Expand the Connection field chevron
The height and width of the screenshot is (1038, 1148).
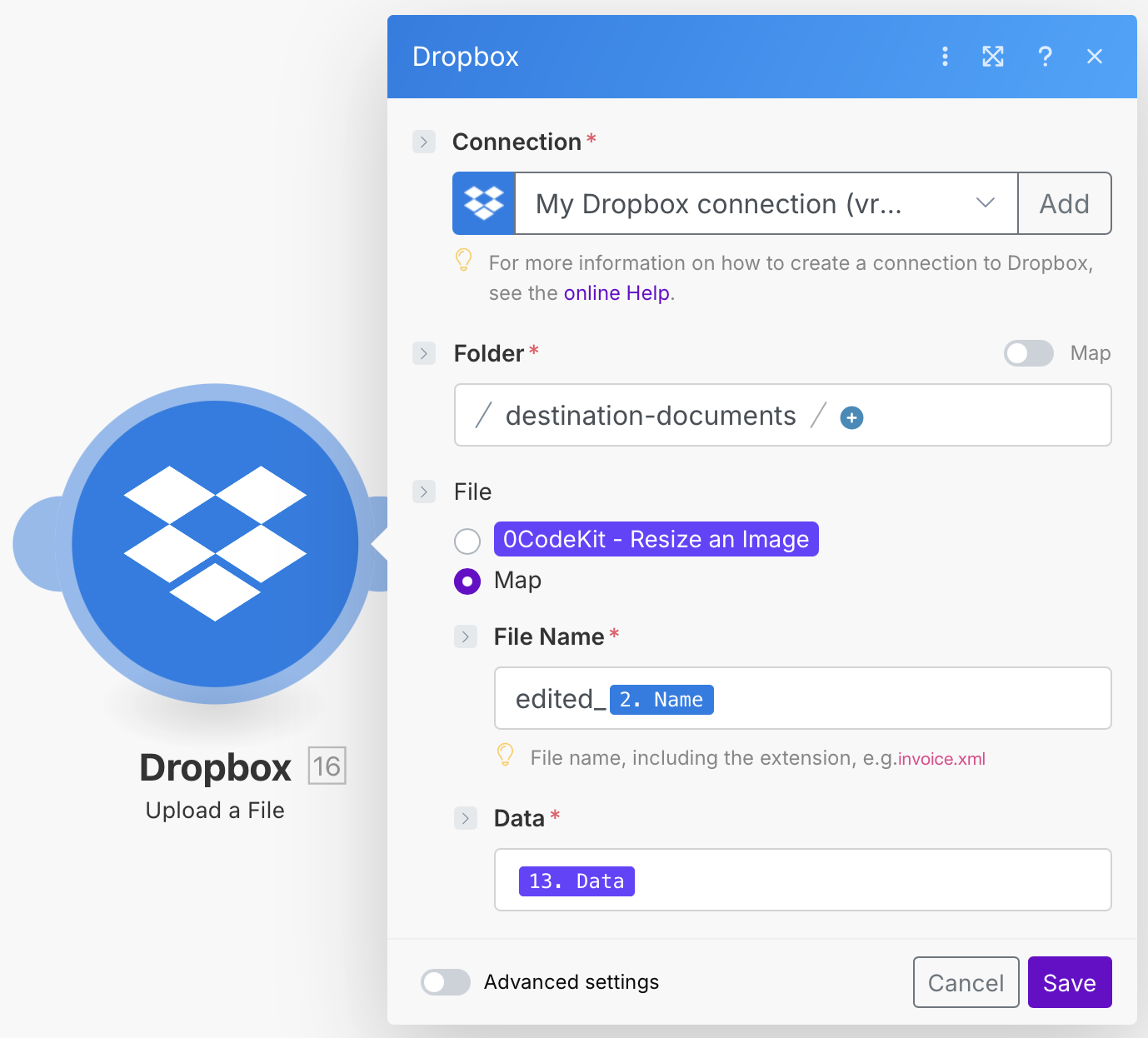(424, 142)
